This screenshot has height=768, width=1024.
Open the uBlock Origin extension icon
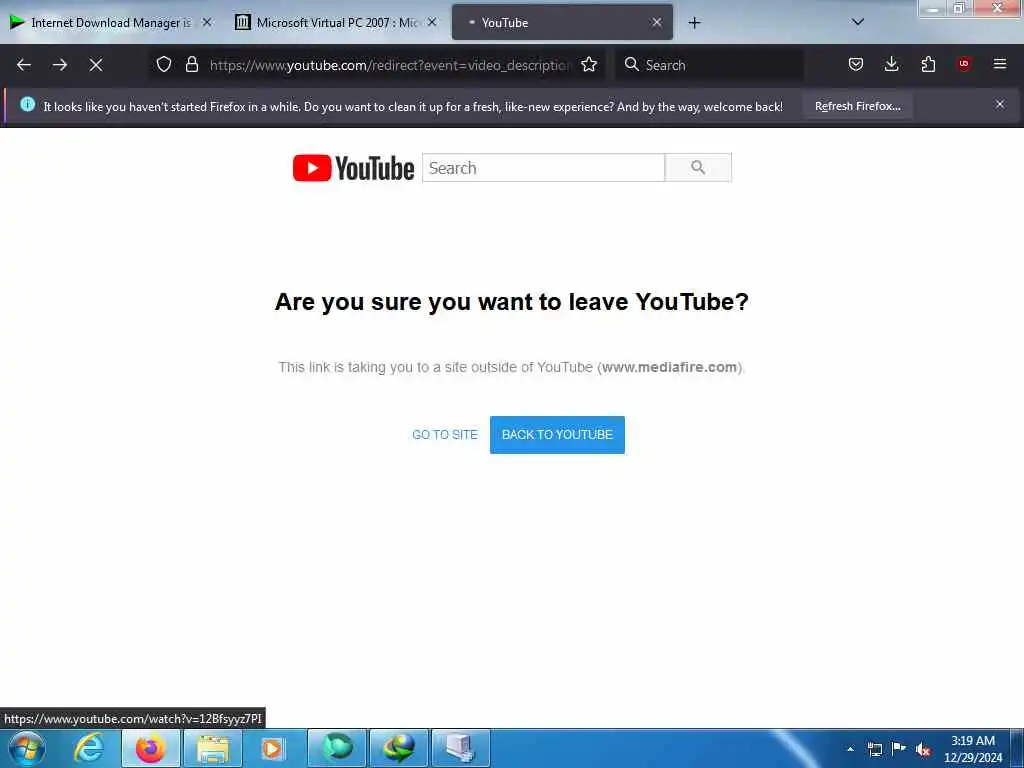point(964,64)
